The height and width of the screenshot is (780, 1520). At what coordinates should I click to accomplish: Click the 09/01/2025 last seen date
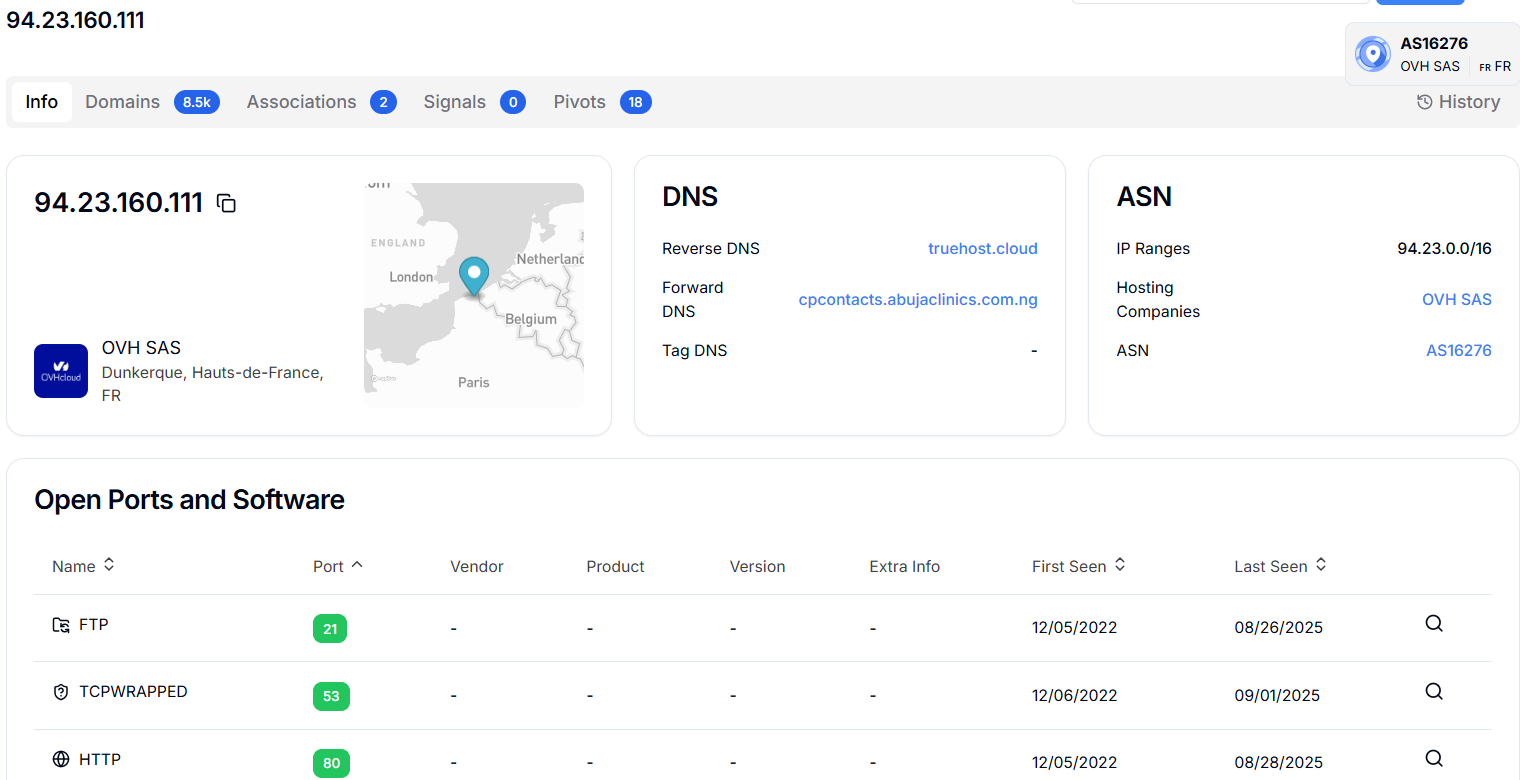point(1277,696)
